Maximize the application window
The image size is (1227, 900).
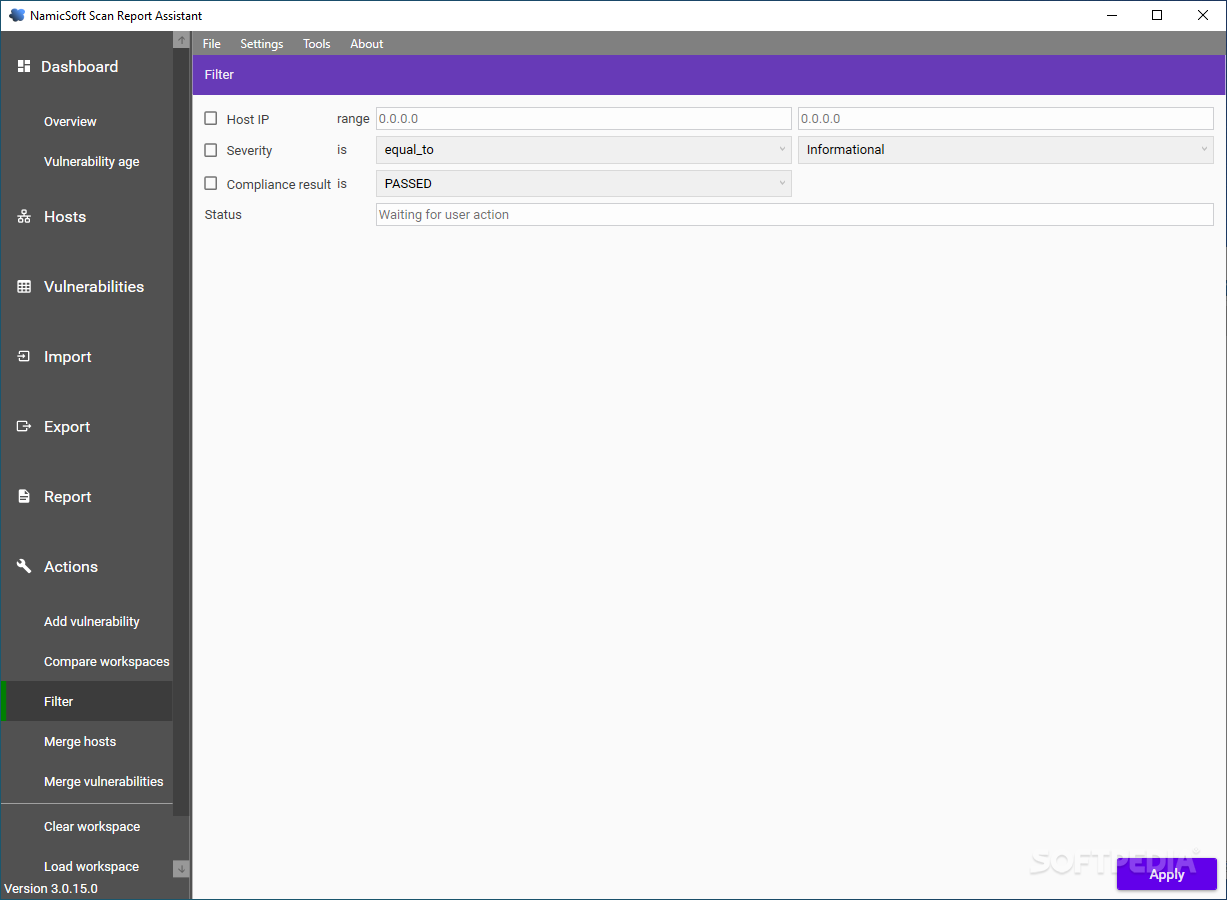[x=1157, y=15]
